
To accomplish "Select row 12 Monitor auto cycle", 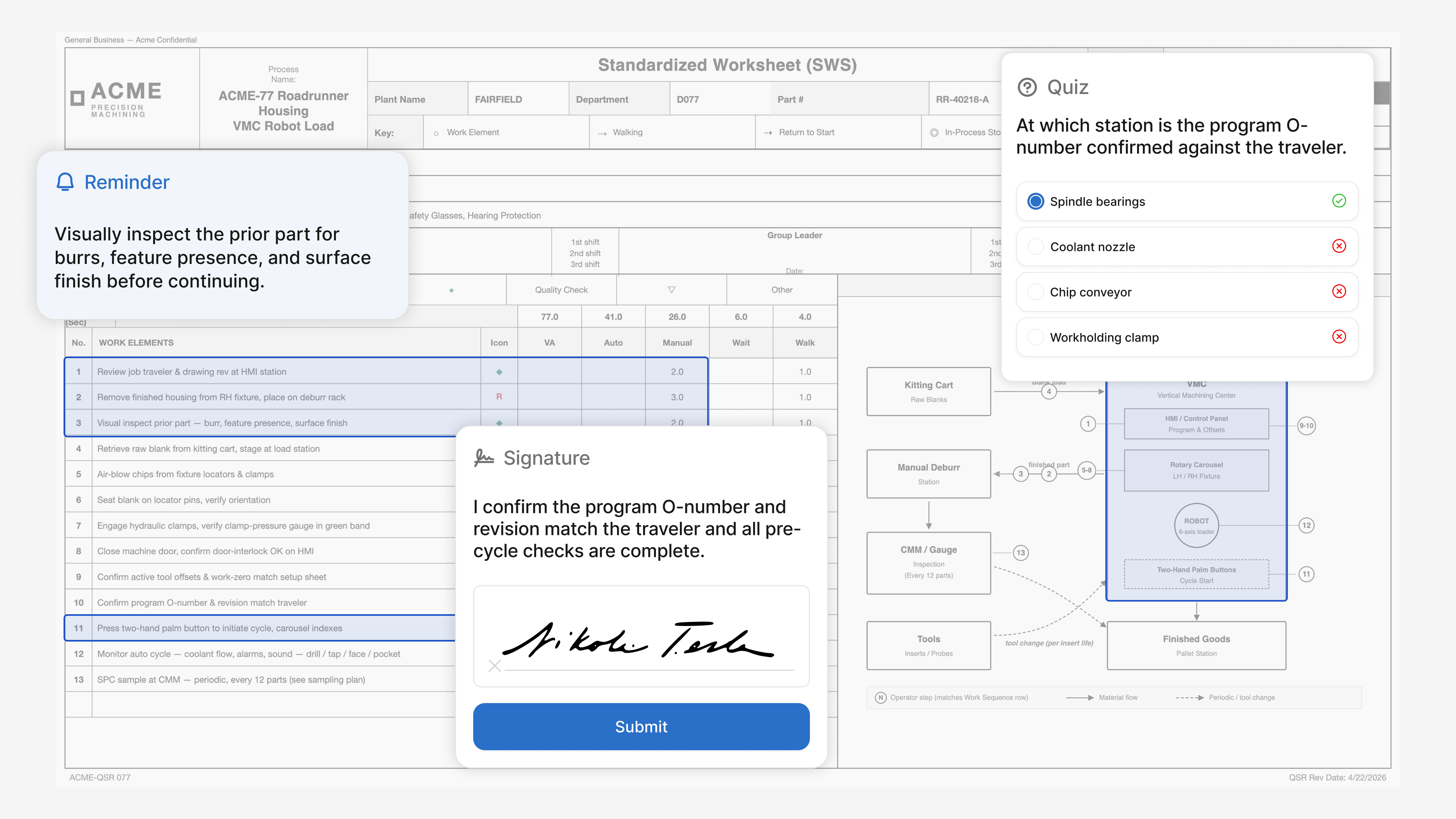I will 249,654.
